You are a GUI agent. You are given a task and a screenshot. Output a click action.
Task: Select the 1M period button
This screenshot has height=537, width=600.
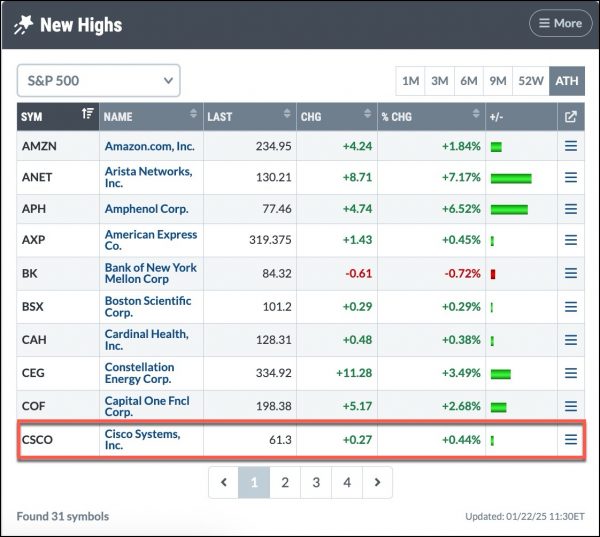point(410,81)
